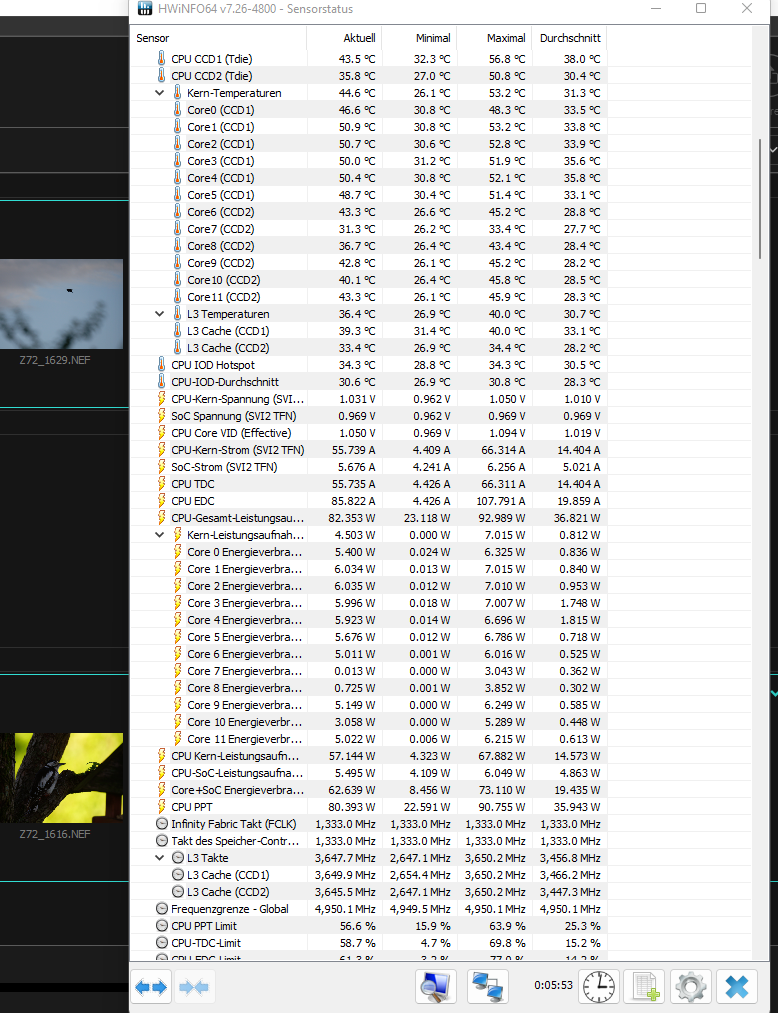Click the Aktuell column header
This screenshot has width=778, height=1013.
344,38
